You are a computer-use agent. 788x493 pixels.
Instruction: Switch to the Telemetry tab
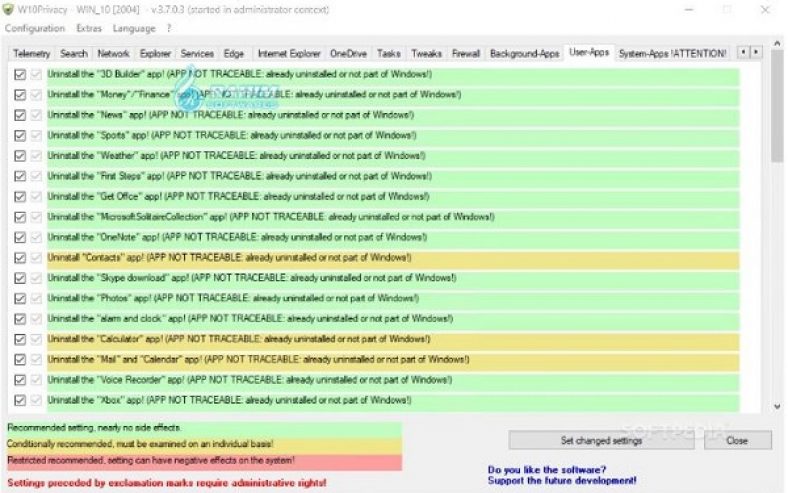pos(32,53)
